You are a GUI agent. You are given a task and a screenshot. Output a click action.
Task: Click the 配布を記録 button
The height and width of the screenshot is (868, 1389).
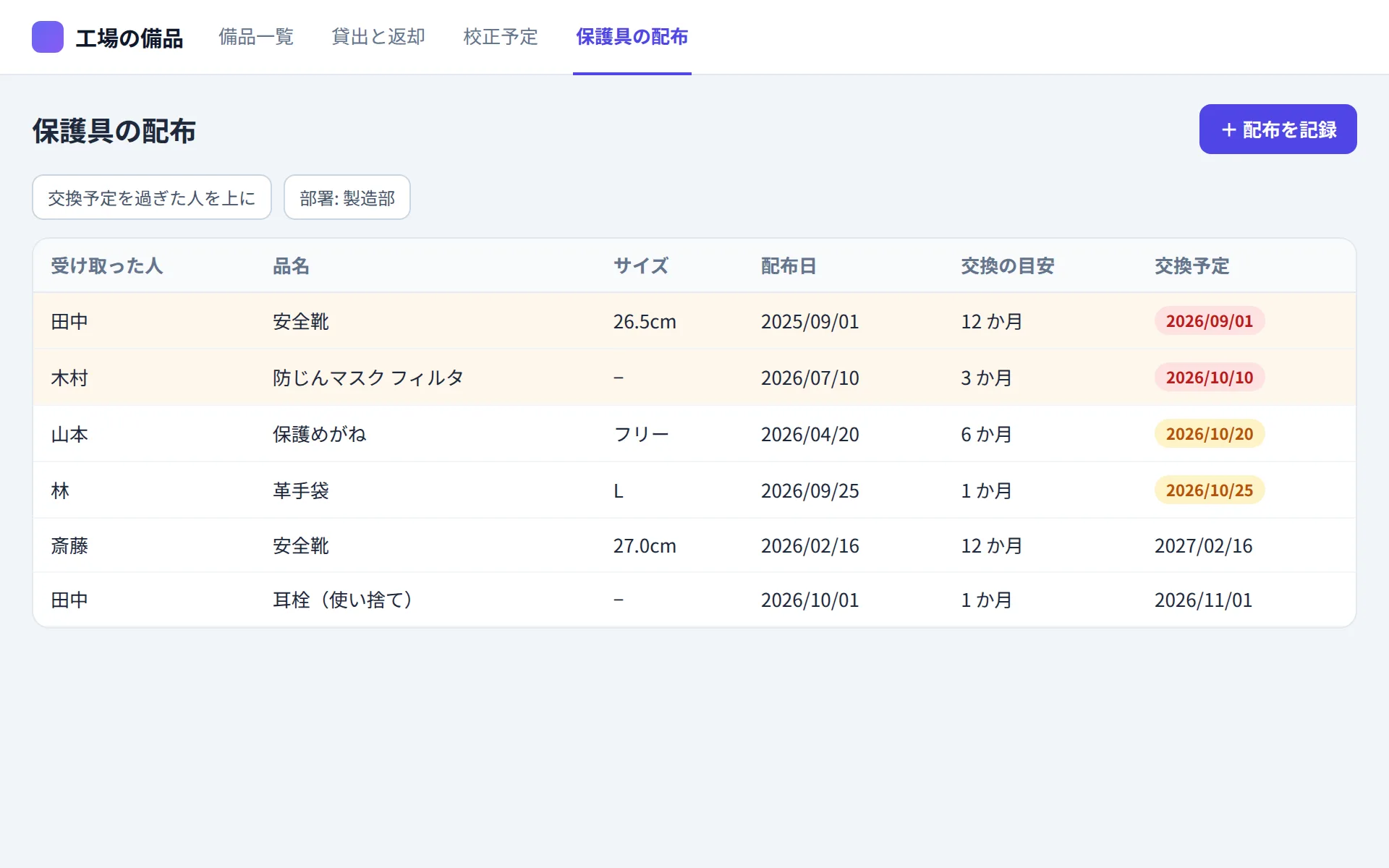[x=1278, y=129]
